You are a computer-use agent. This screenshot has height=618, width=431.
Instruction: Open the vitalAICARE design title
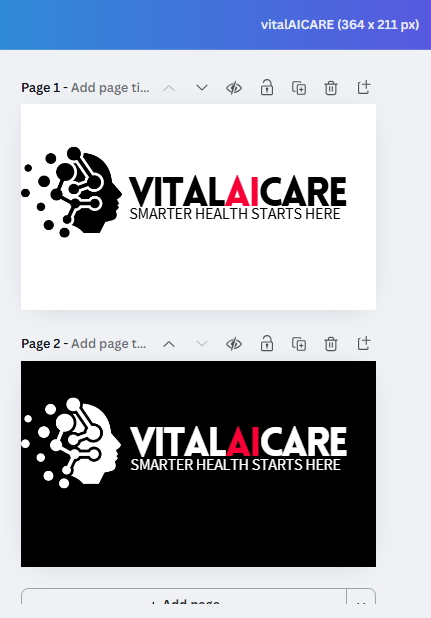coord(340,25)
